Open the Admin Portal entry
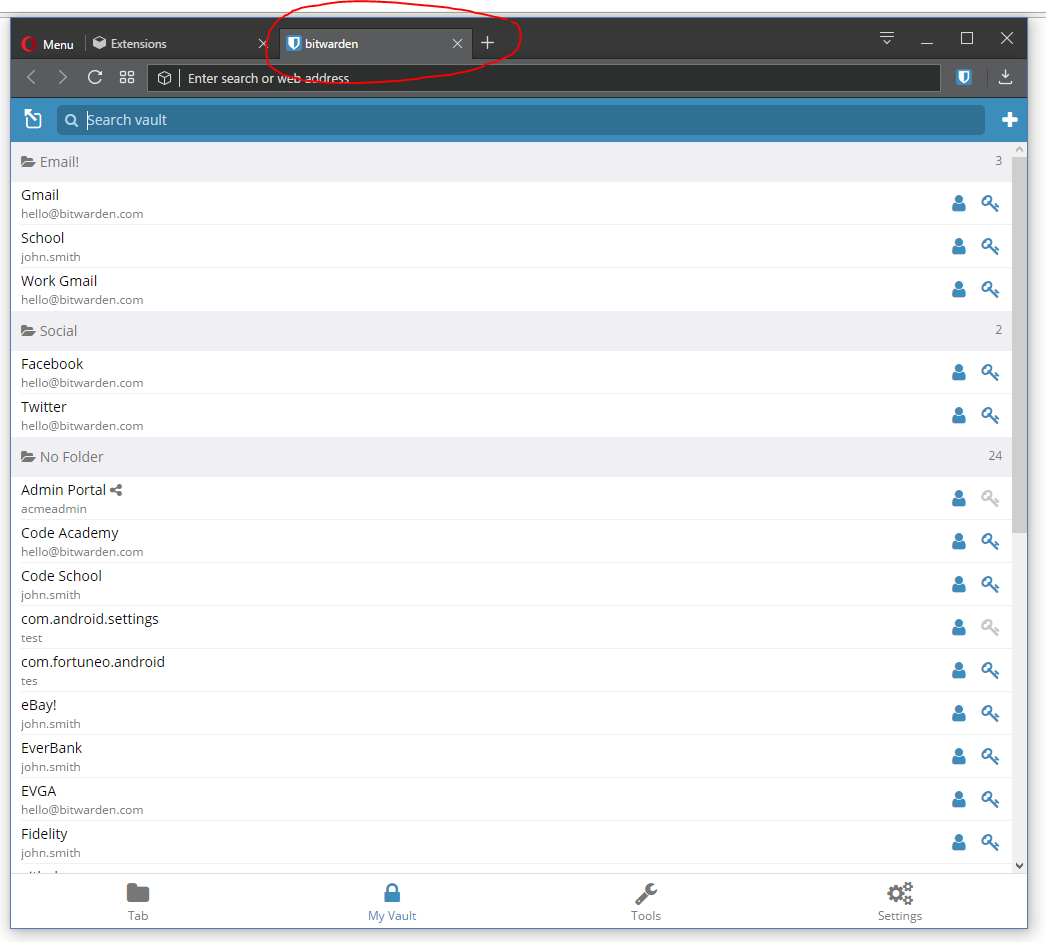The height and width of the screenshot is (942, 1046). click(480, 498)
